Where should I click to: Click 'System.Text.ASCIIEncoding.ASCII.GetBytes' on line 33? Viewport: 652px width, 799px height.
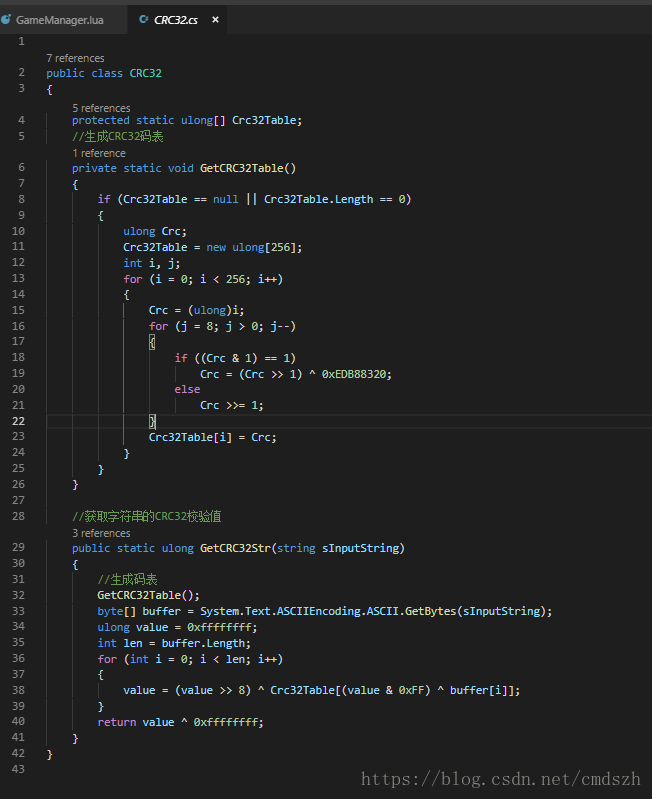coord(328,611)
